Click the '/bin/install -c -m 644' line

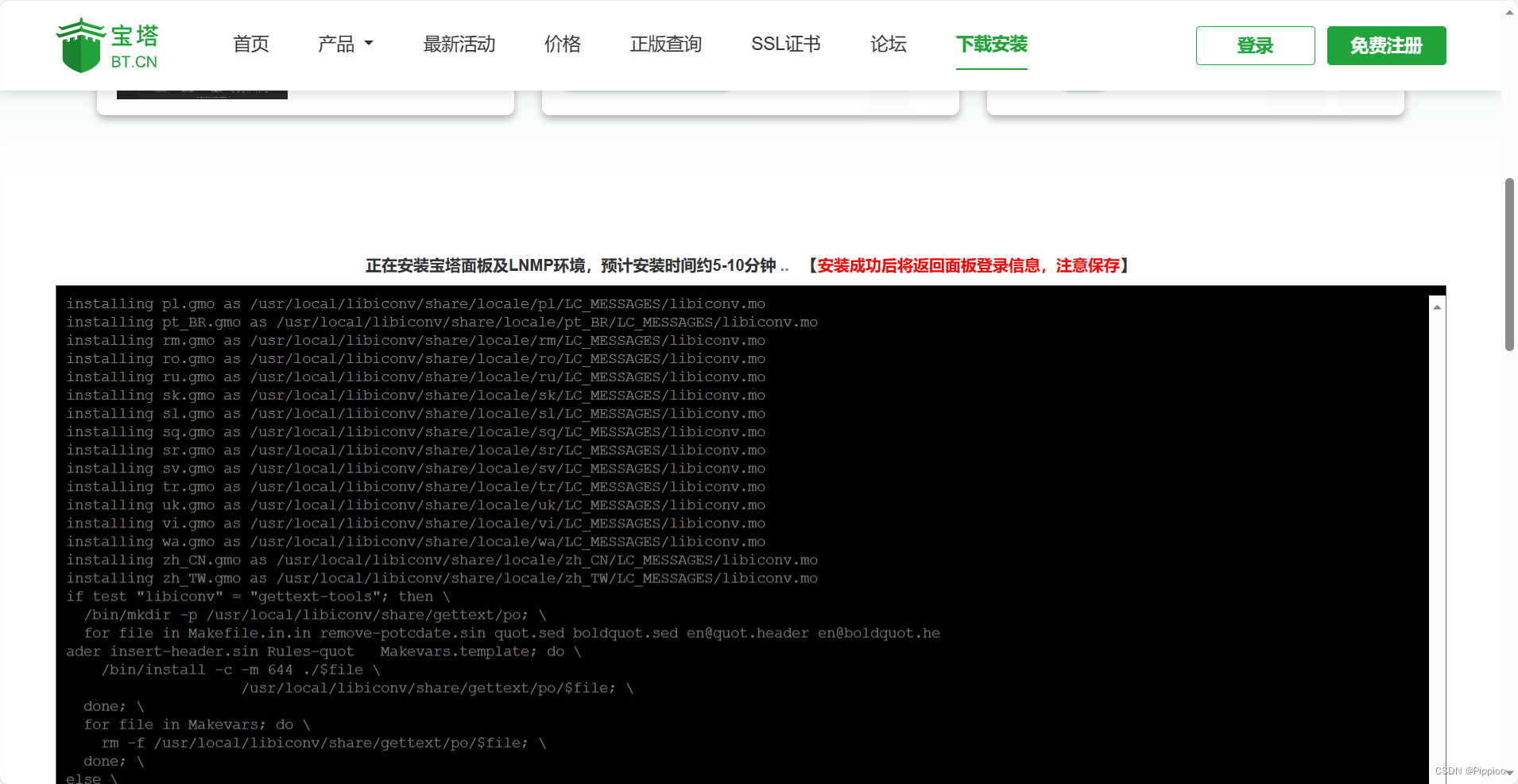241,670
